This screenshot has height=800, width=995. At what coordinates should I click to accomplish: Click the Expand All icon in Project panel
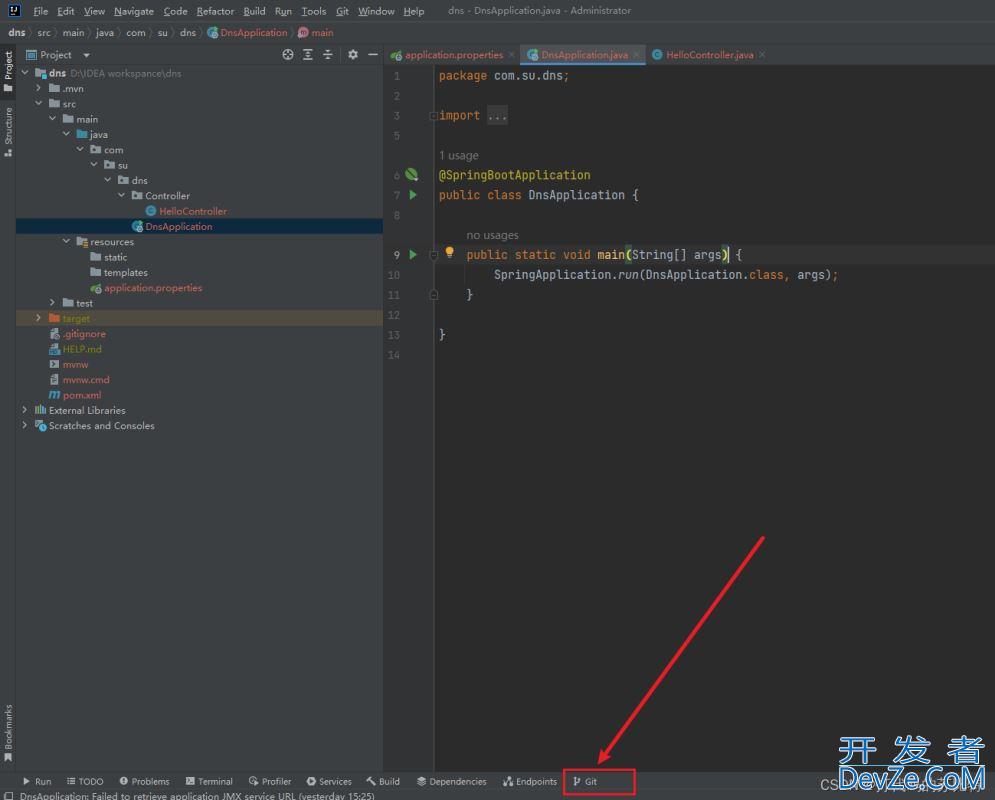(x=308, y=55)
